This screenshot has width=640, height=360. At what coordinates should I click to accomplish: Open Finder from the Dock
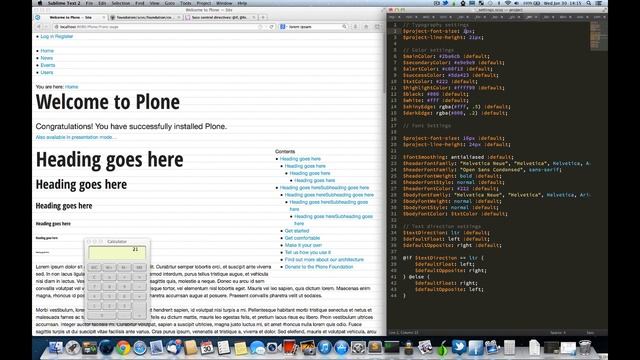pos(56,347)
